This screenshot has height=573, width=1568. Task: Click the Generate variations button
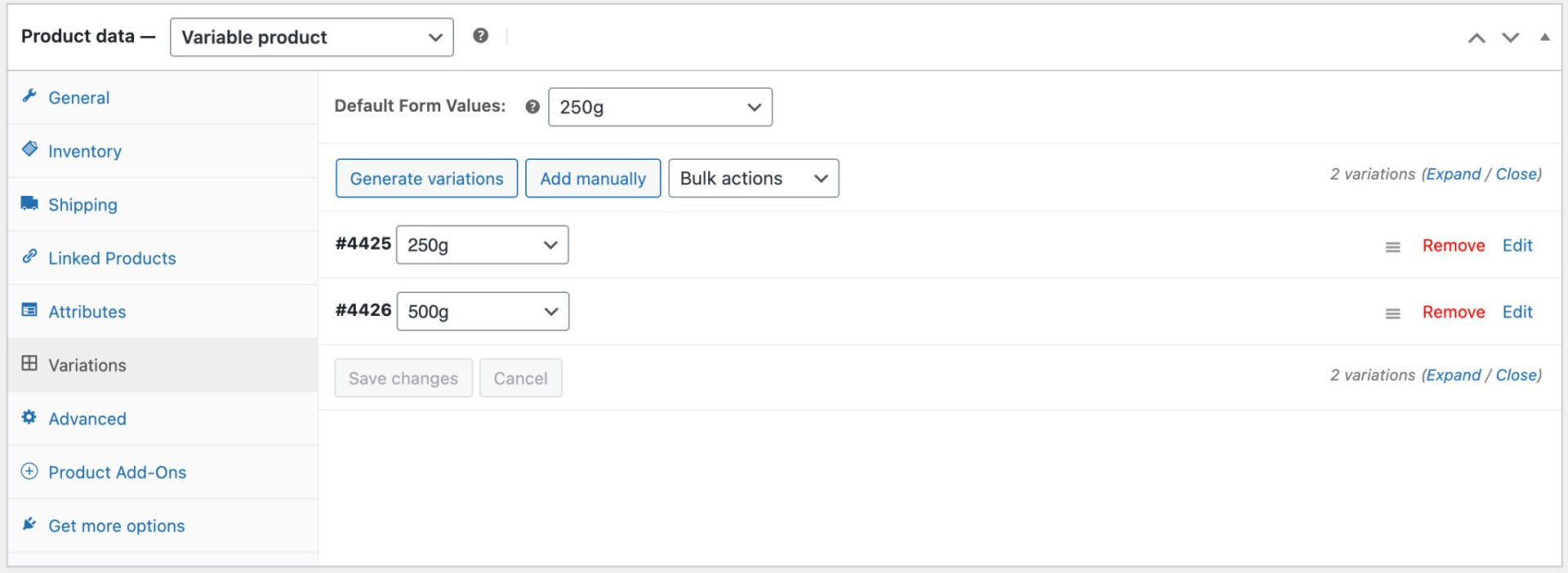(x=426, y=178)
